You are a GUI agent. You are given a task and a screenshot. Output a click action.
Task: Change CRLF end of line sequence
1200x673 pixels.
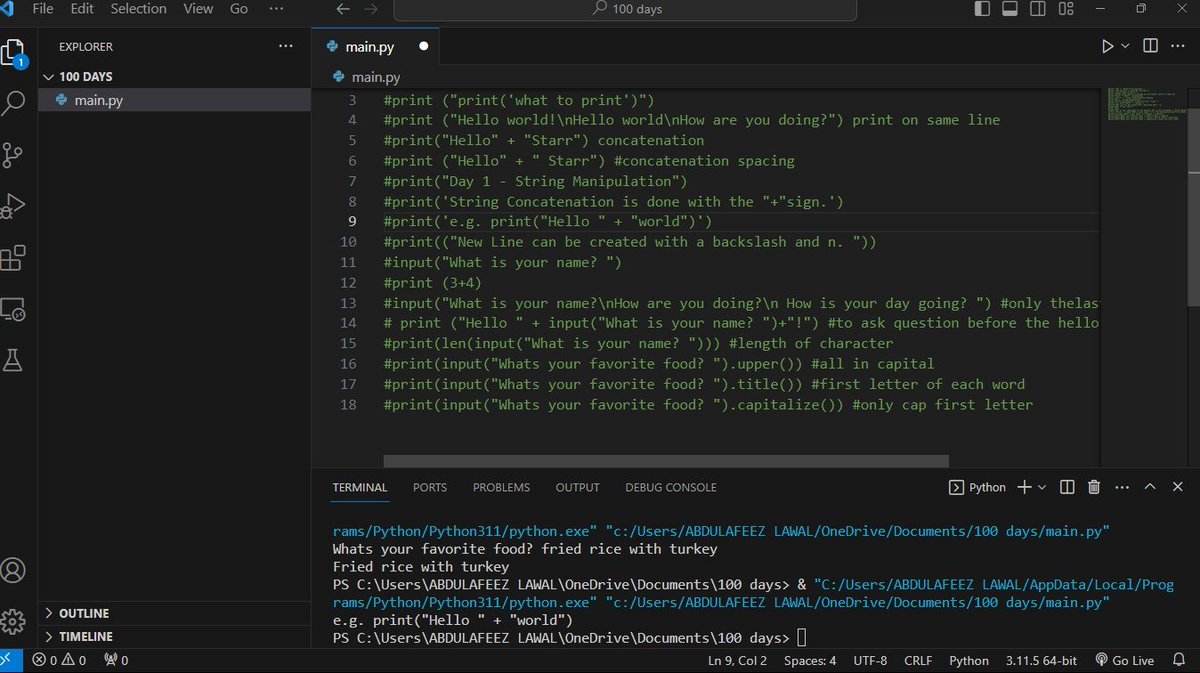pyautogui.click(x=918, y=660)
